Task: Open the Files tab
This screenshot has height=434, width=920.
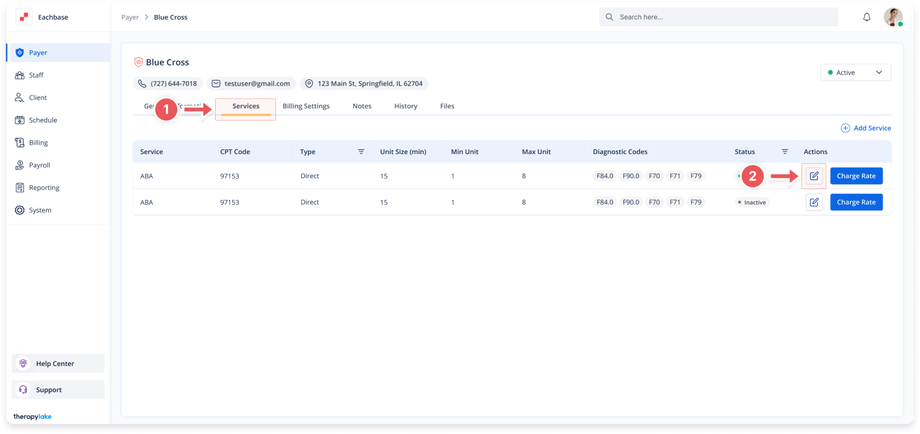Action: click(447, 107)
